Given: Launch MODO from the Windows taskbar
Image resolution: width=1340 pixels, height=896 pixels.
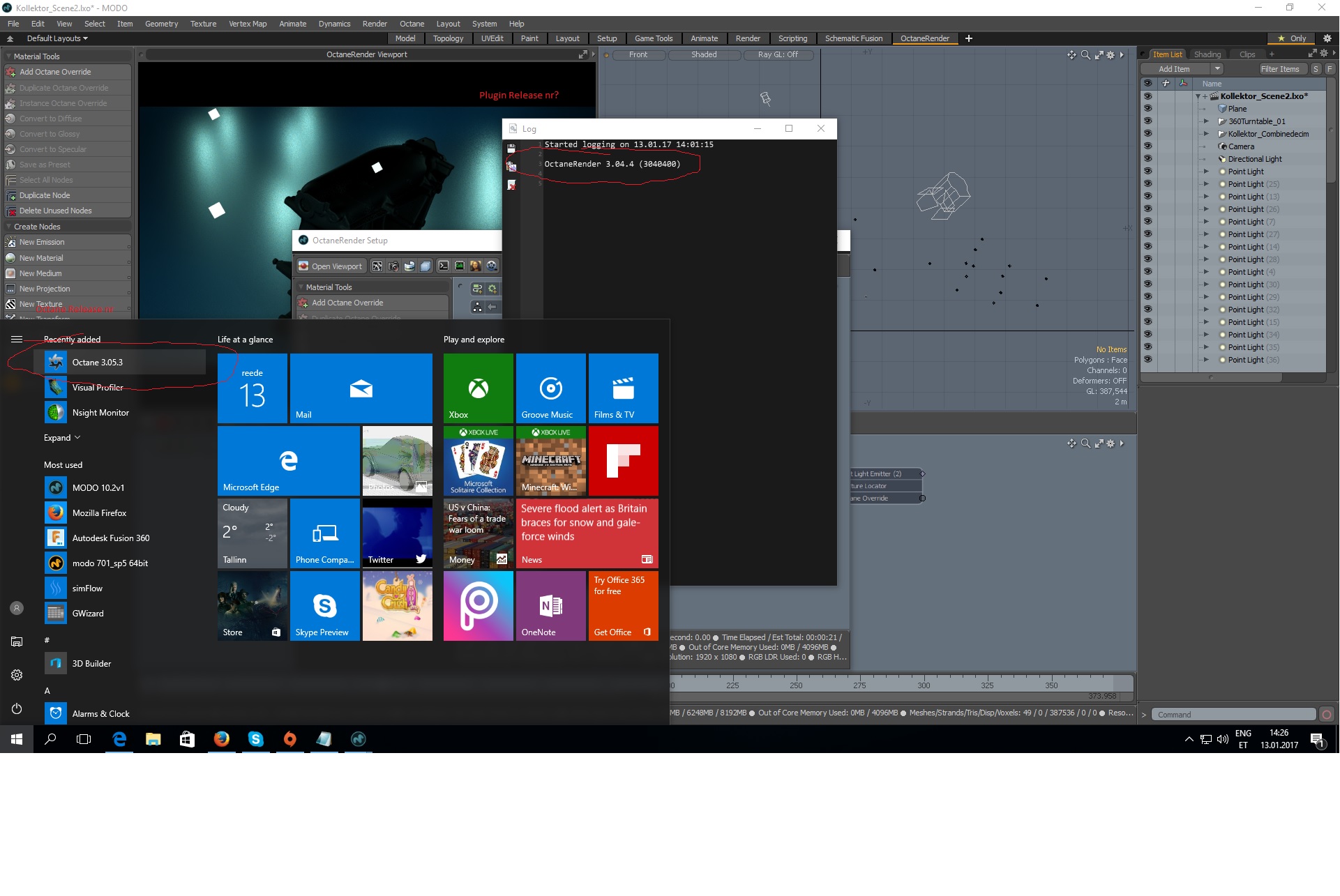Looking at the screenshot, I should tap(358, 739).
